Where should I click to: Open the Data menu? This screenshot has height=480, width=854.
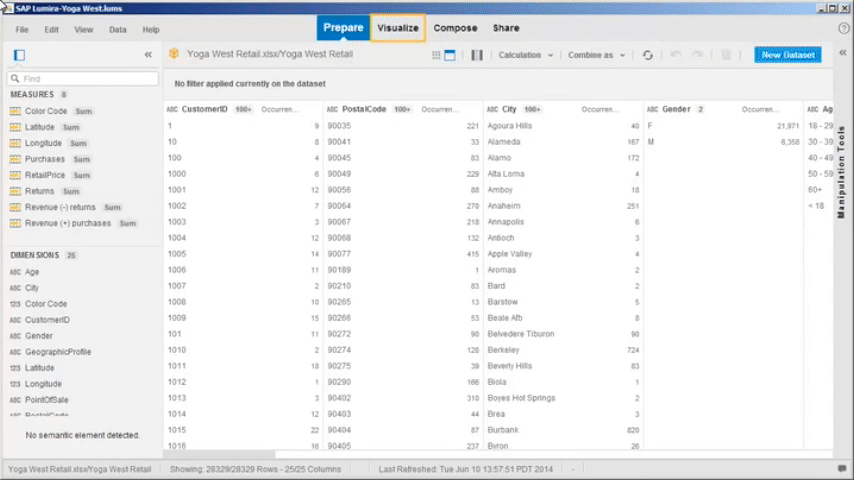[x=118, y=29]
